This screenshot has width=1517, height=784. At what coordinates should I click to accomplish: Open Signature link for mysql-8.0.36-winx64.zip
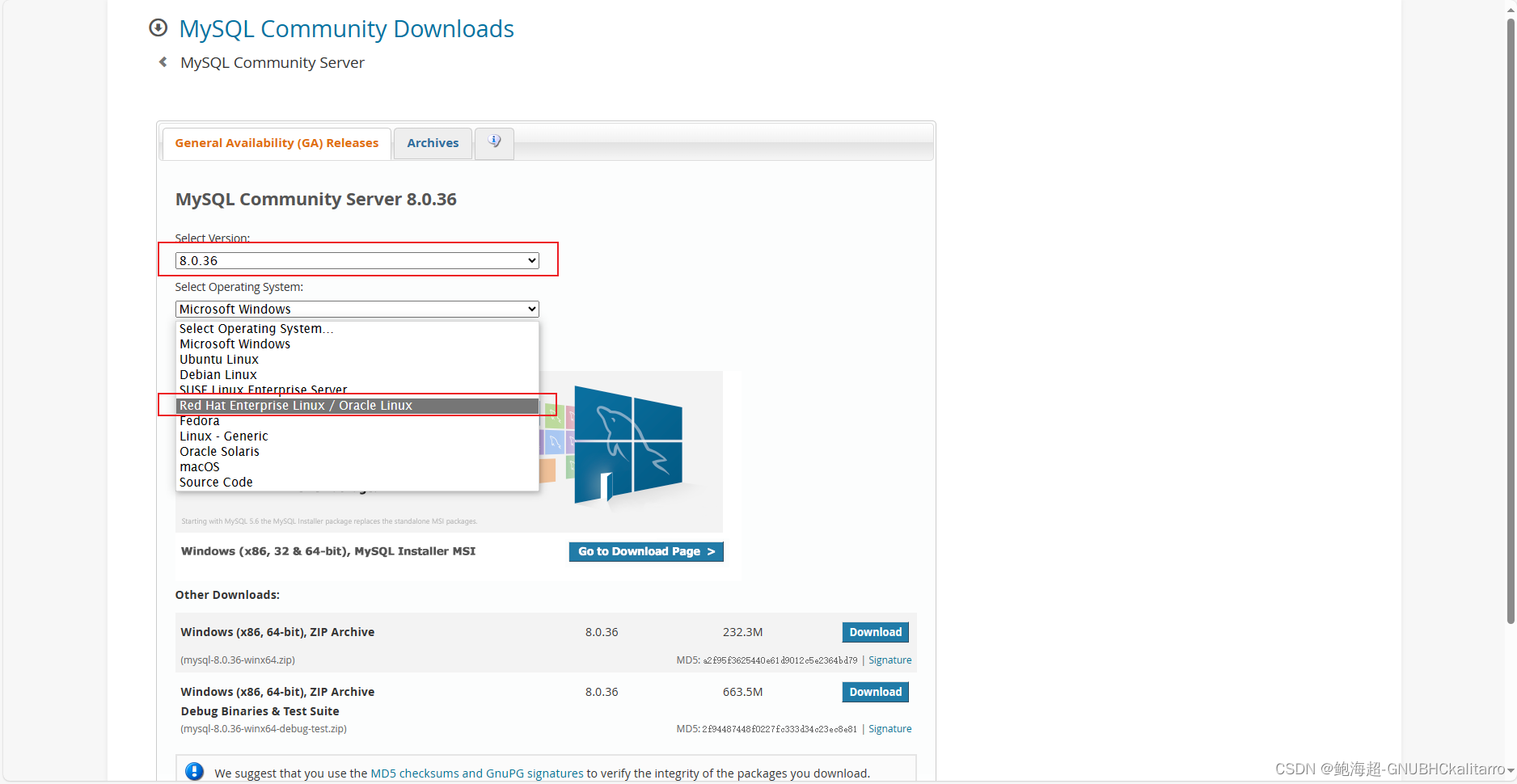(889, 660)
